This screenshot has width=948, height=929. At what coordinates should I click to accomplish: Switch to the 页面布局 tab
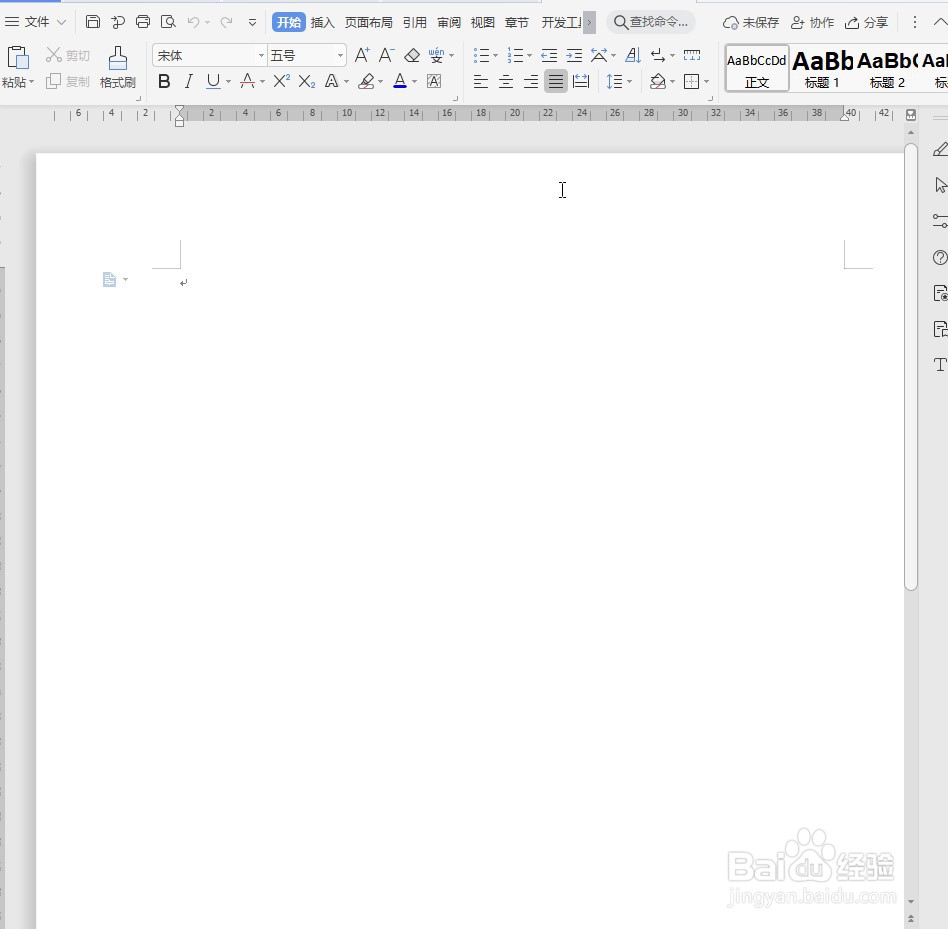pos(369,22)
